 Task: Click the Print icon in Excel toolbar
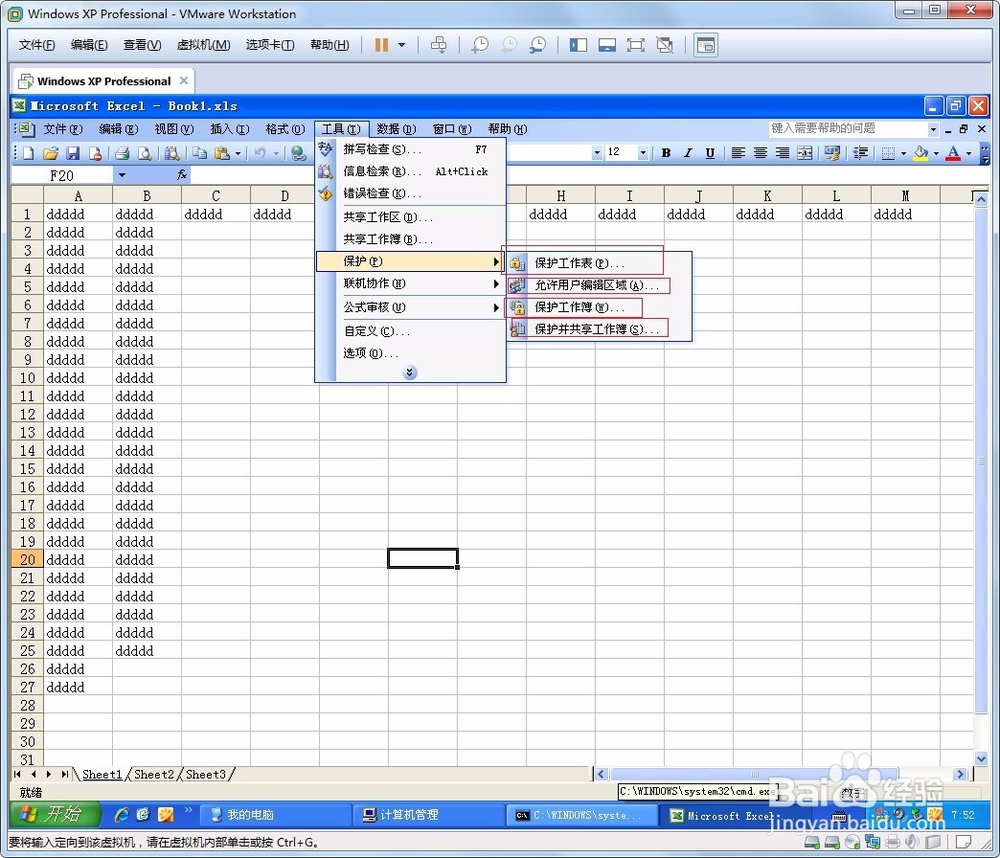pos(122,153)
